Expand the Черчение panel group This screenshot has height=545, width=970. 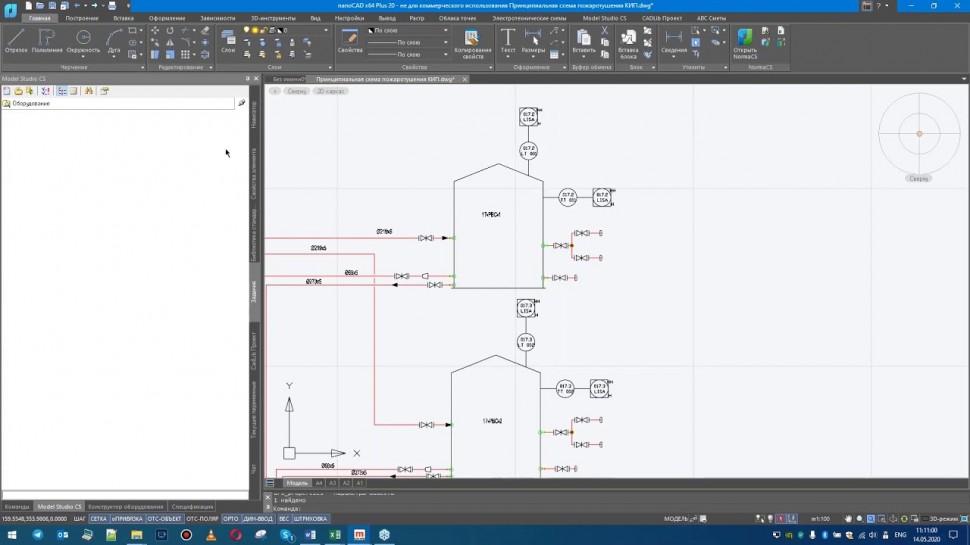click(72, 67)
